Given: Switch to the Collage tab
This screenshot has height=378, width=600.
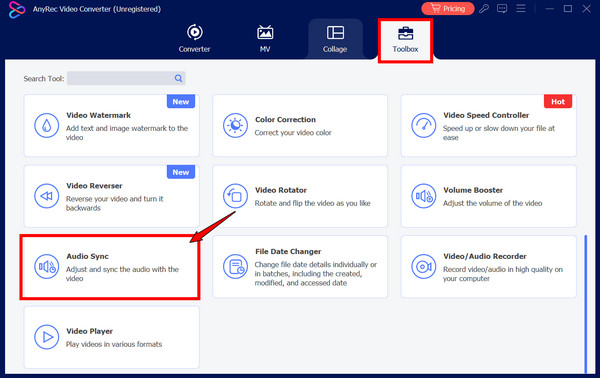Looking at the screenshot, I should [335, 39].
